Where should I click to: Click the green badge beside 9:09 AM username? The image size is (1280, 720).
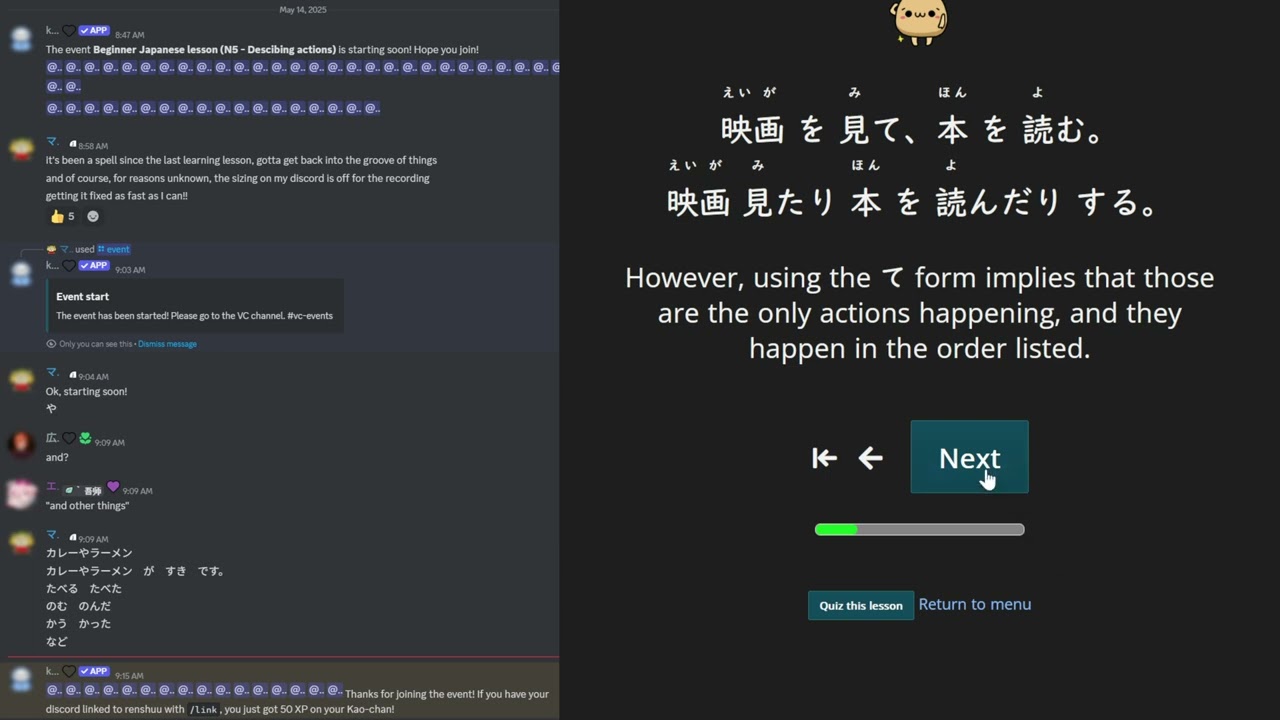[x=86, y=438]
